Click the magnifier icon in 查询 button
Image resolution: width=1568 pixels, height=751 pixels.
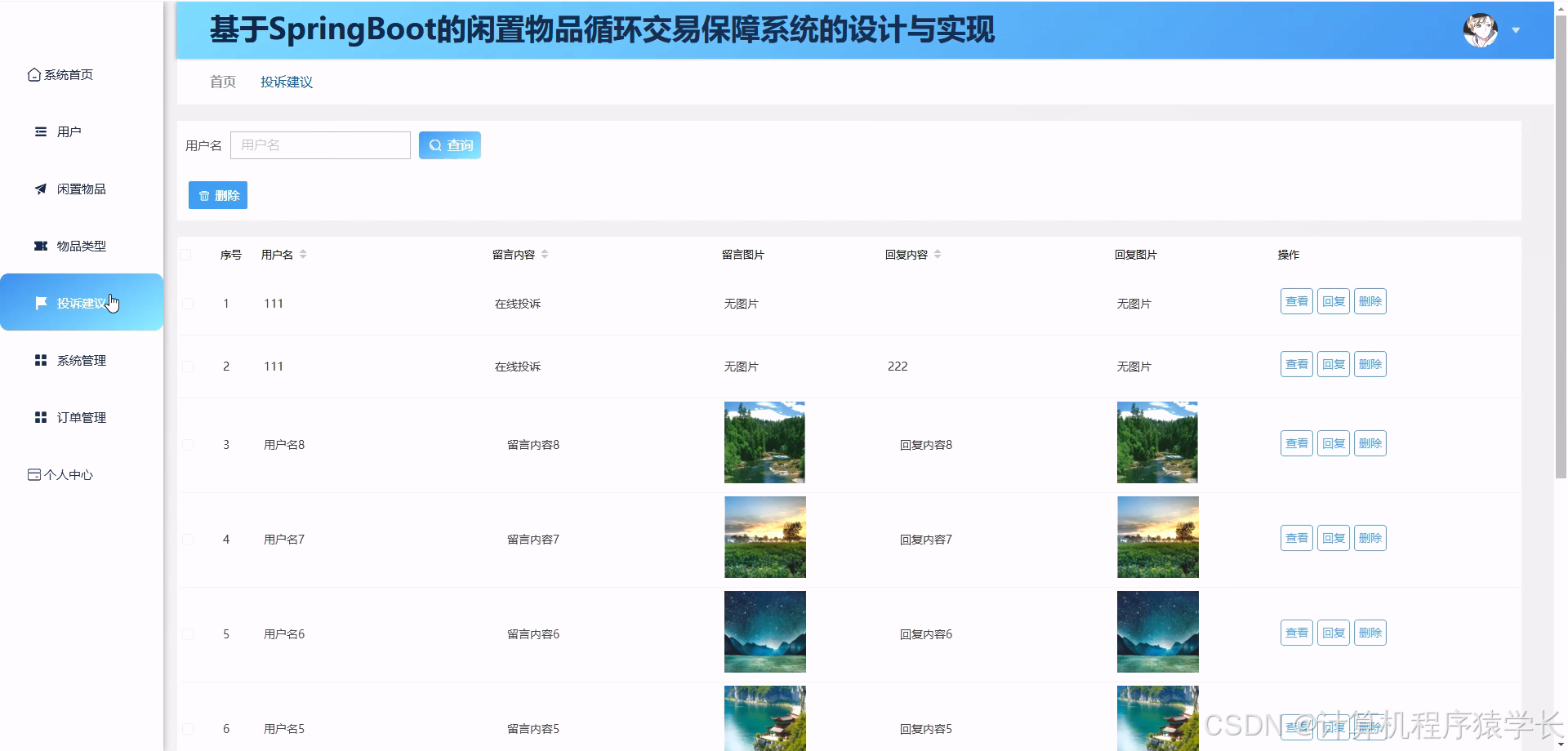coord(435,145)
